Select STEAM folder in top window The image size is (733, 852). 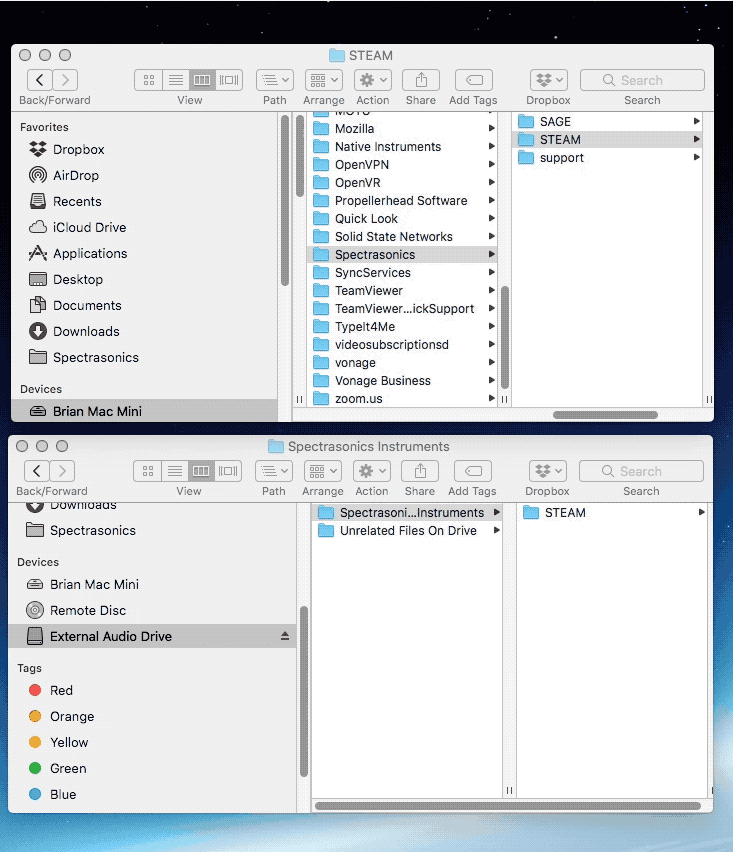607,140
